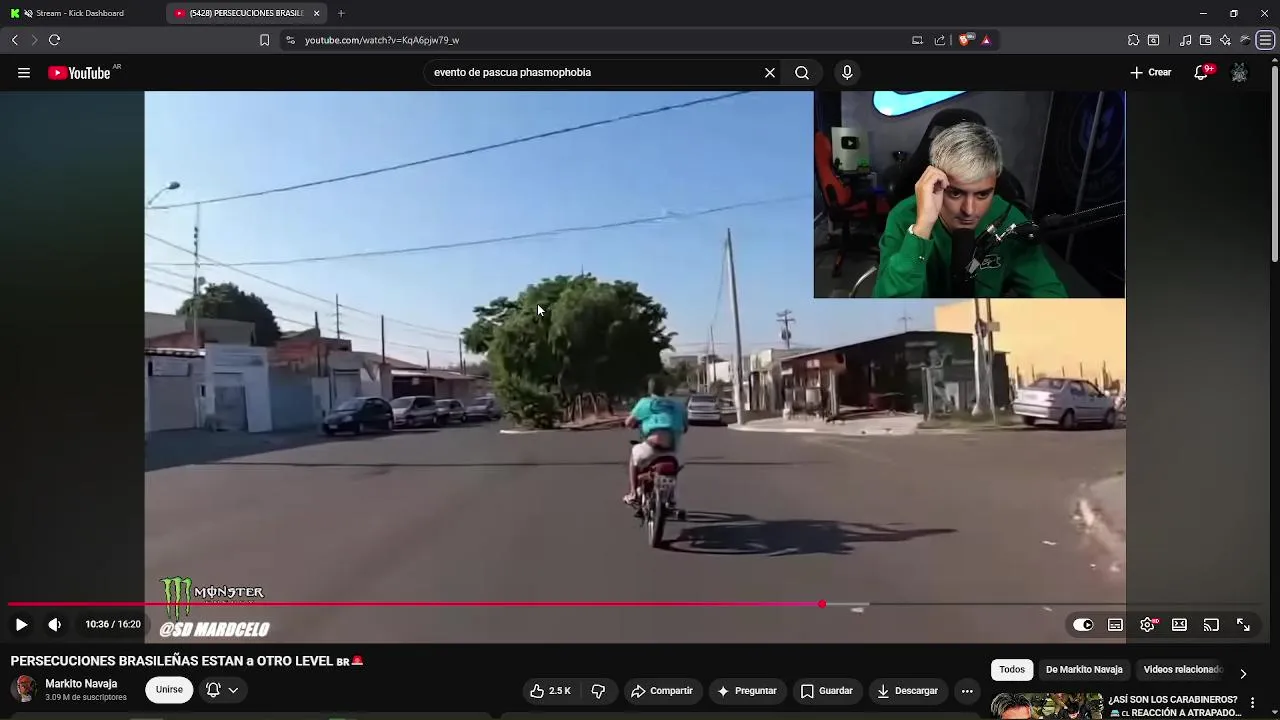Cast video to a device
1280x720 pixels.
(x=1211, y=625)
